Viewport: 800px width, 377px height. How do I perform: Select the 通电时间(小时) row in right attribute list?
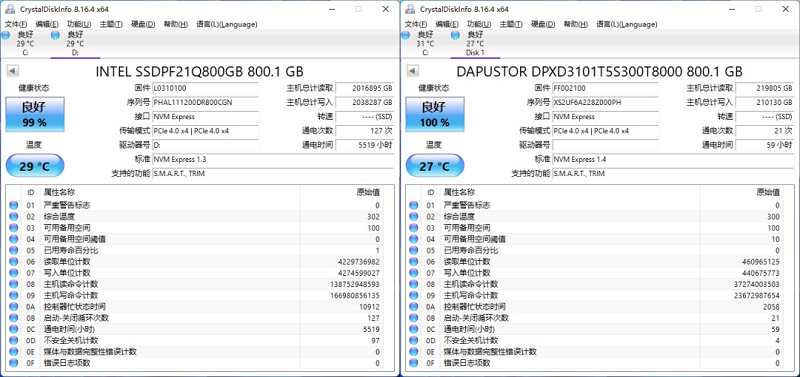point(599,330)
